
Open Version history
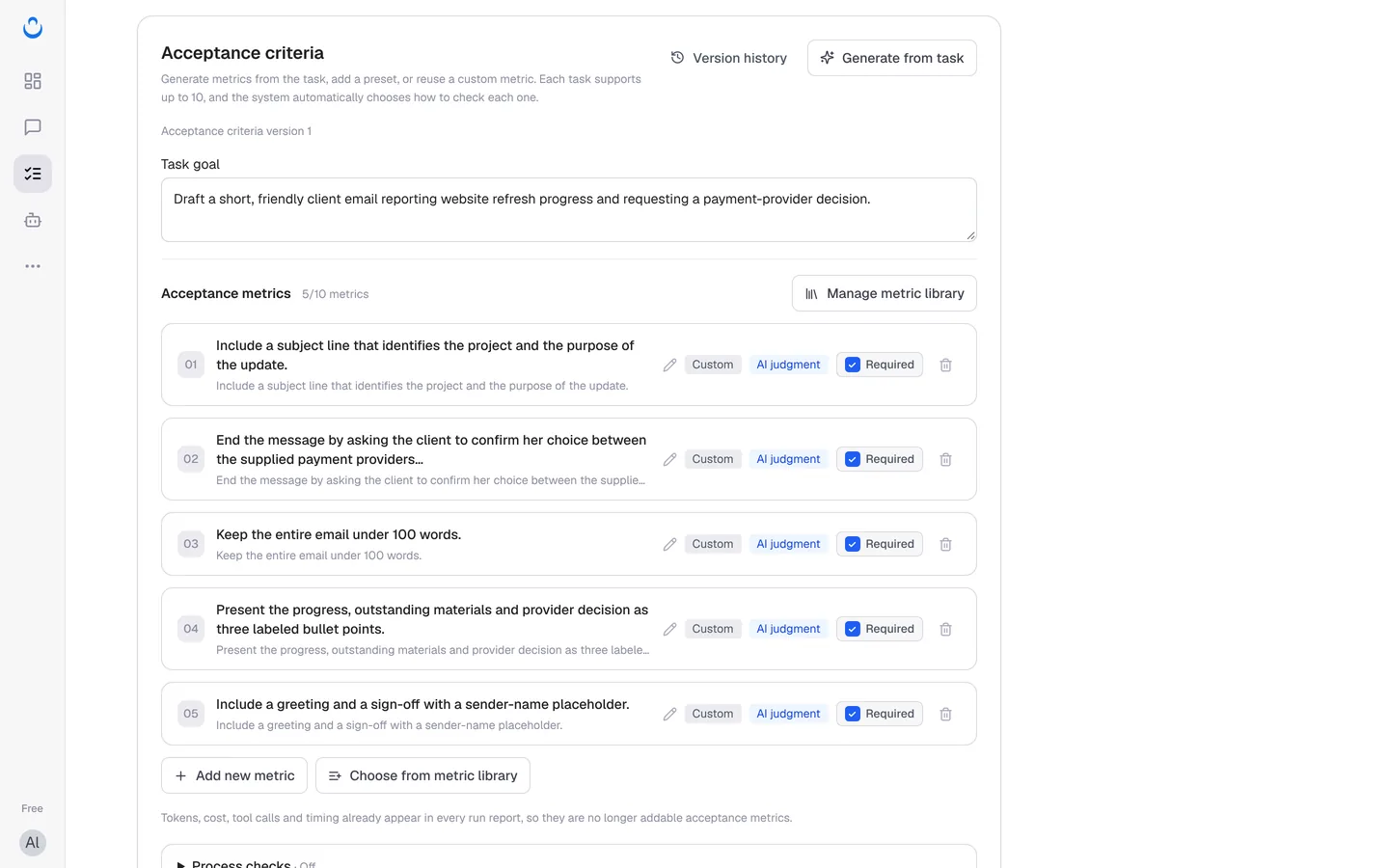pyautogui.click(x=729, y=58)
